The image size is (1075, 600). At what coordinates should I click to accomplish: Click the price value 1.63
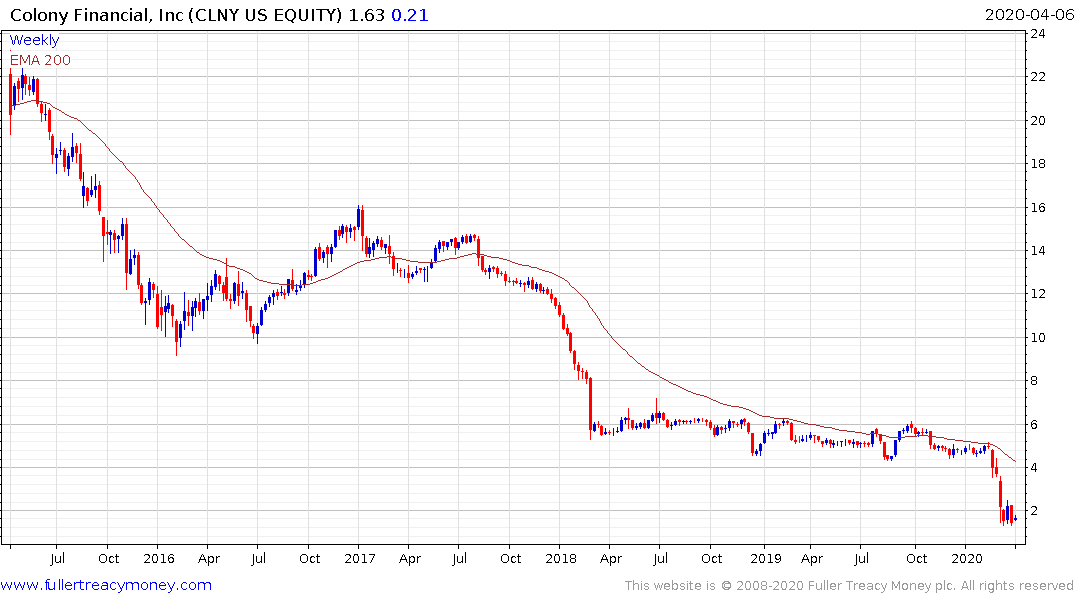[x=367, y=14]
